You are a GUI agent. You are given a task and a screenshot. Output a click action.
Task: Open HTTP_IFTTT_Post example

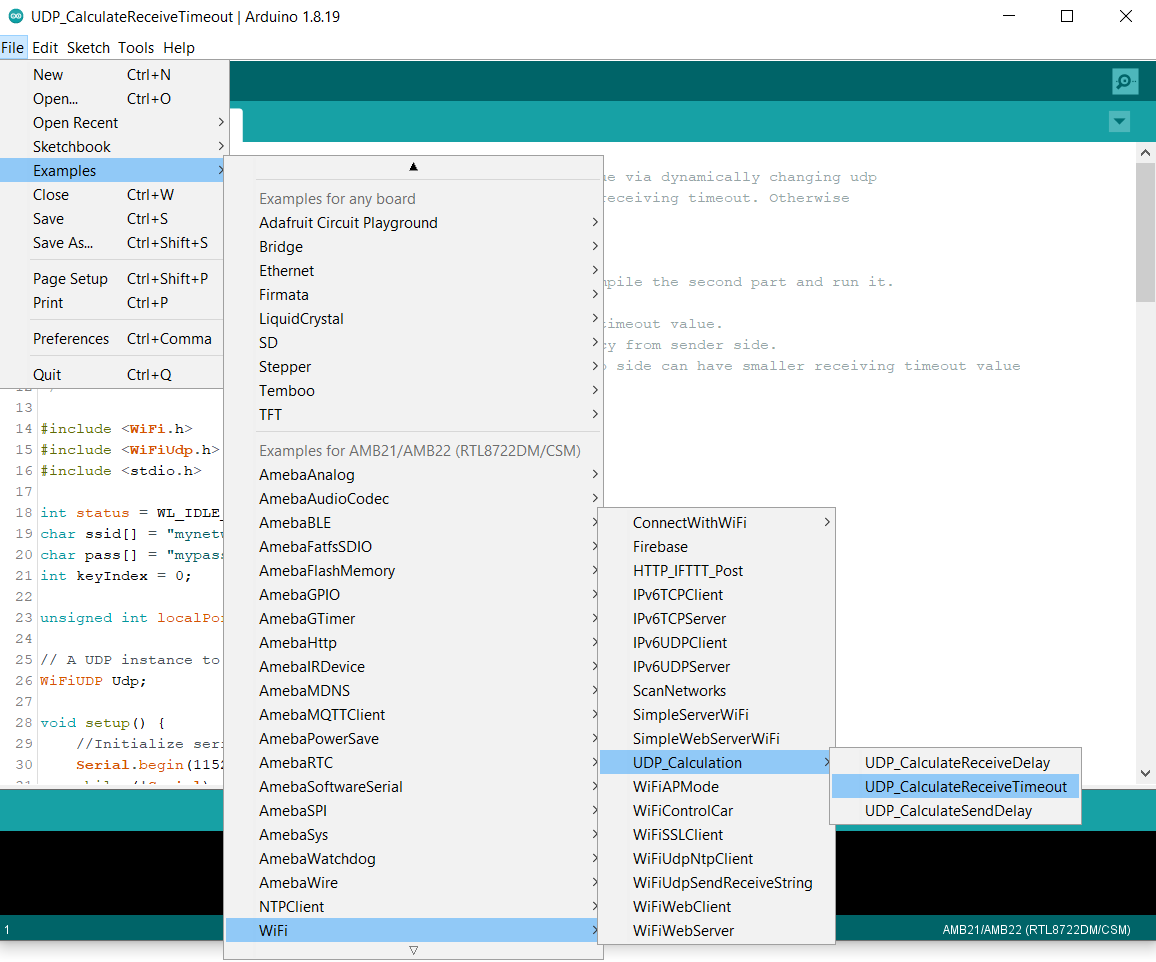point(717,571)
